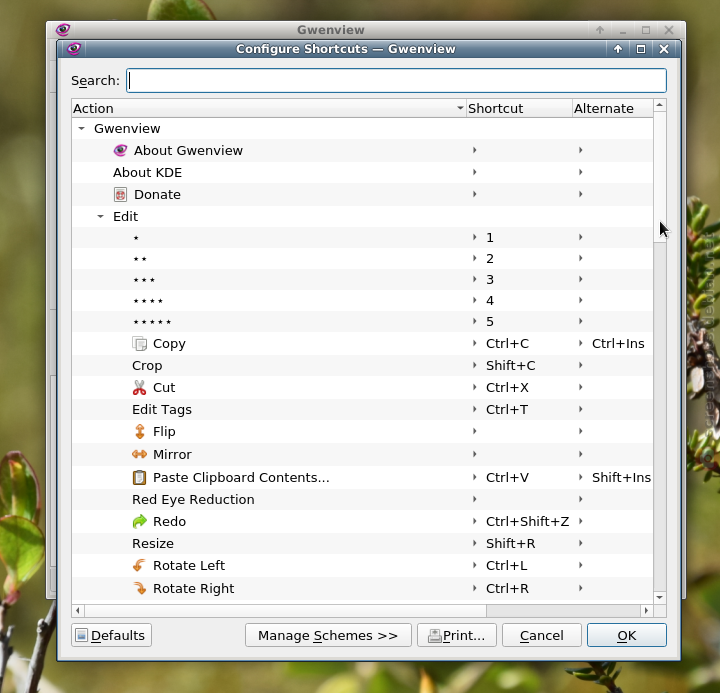Image resolution: width=720 pixels, height=693 pixels.
Task: Select the About Gwenview row
Action: [x=362, y=150]
